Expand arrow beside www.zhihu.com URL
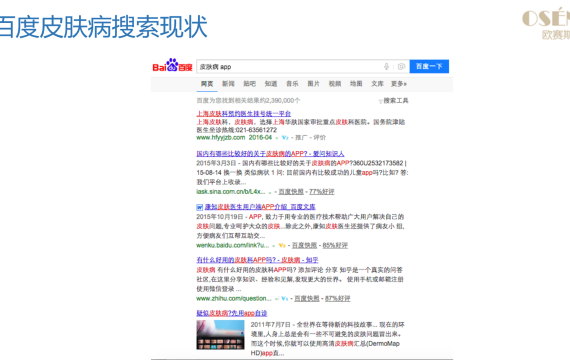Viewport: 570px width, 360px height. (277, 299)
